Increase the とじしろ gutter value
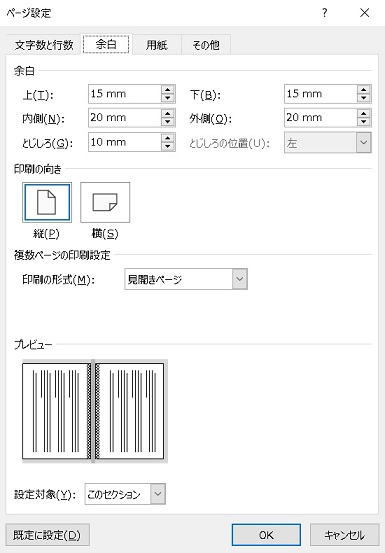Image resolution: width=385 pixels, height=553 pixels. [168, 138]
